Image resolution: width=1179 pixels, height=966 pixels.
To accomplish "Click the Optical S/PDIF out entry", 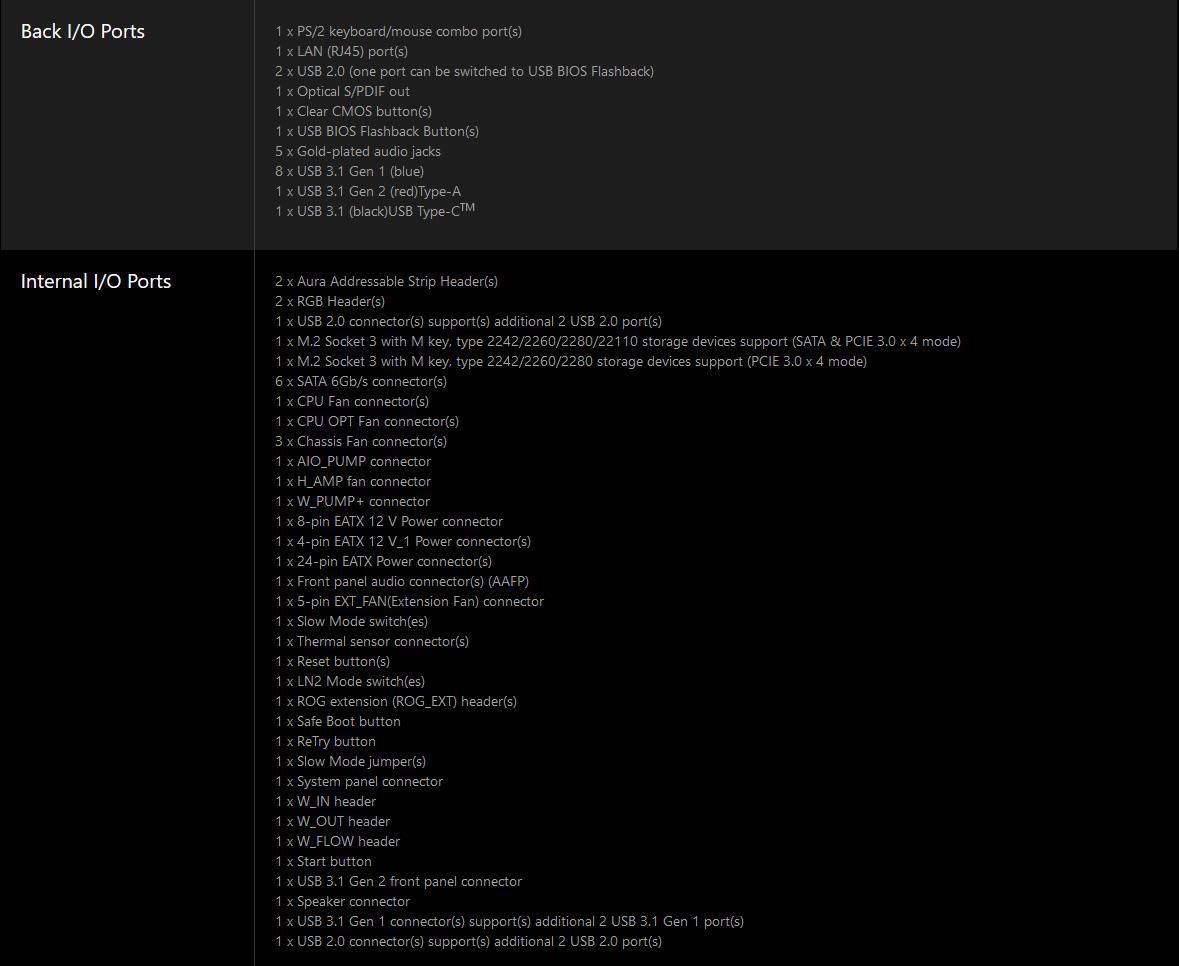I will click(x=342, y=91).
